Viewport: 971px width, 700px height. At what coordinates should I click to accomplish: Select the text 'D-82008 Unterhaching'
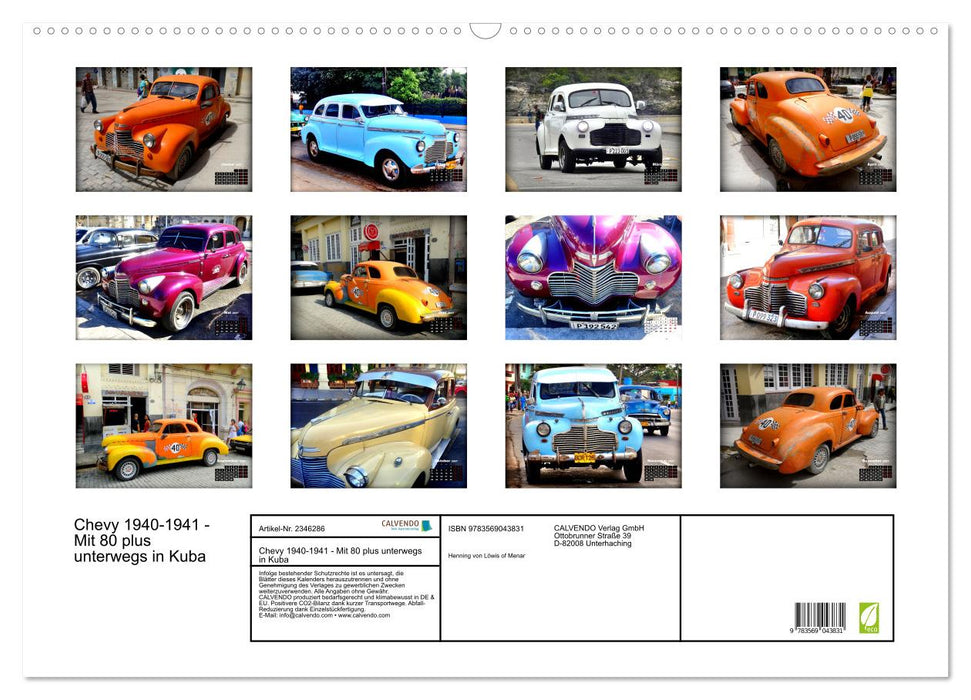tap(593, 543)
